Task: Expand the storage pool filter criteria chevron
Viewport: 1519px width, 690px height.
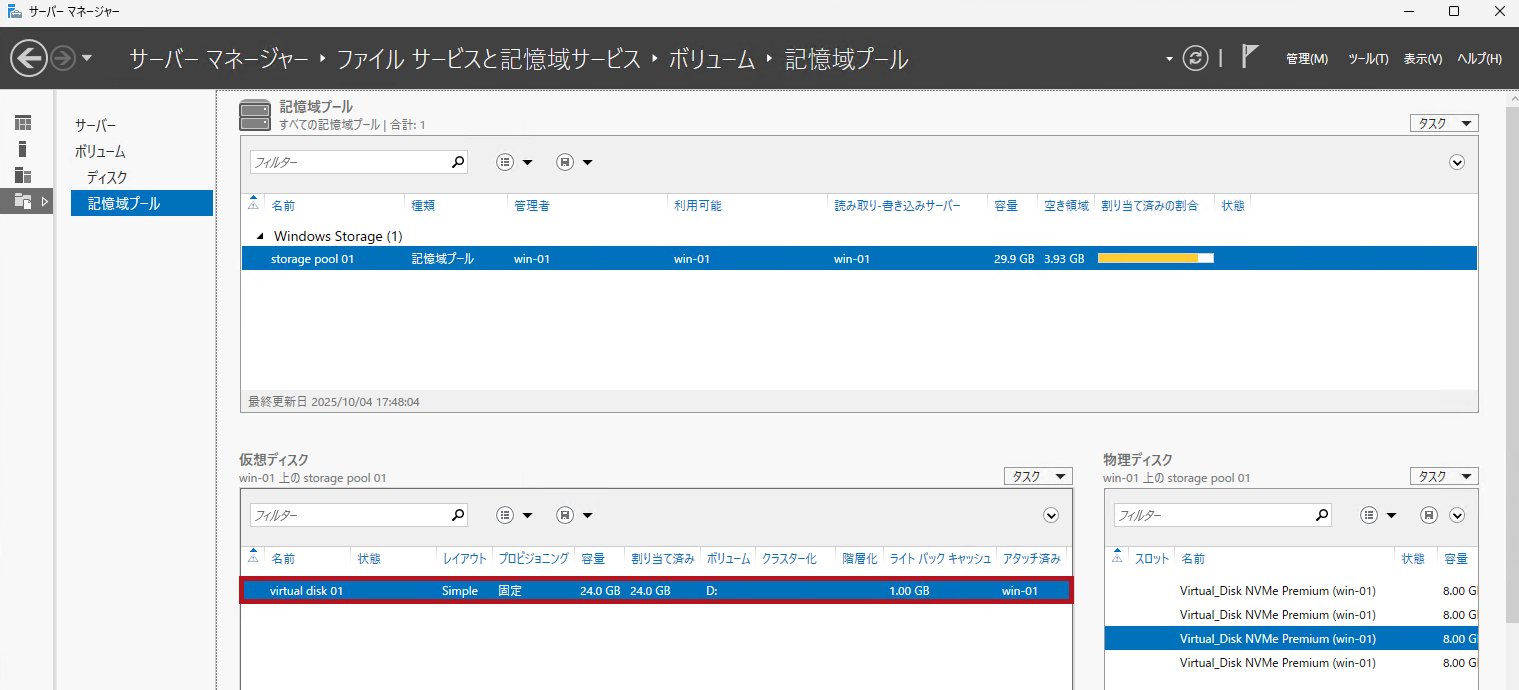Action: pyautogui.click(x=1457, y=162)
